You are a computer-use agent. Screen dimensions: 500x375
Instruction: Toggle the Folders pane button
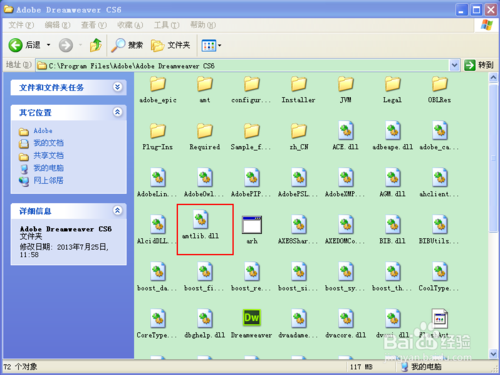(170, 45)
